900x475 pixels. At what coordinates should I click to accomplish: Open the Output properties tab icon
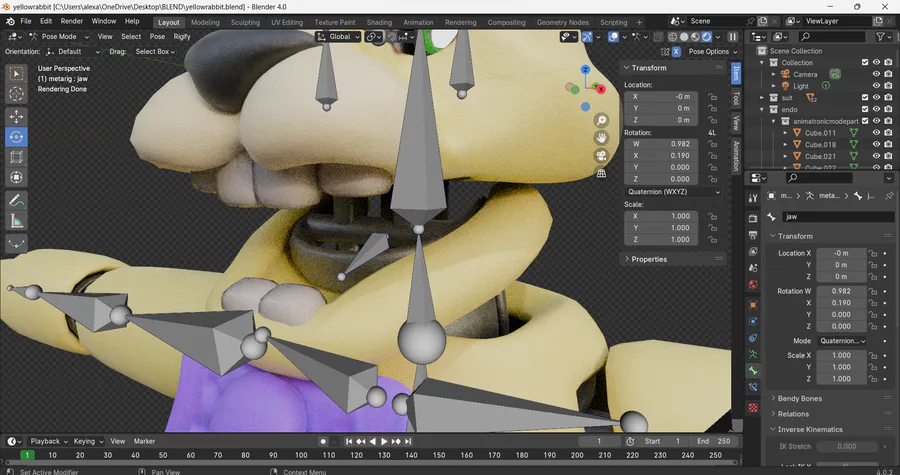(753, 235)
